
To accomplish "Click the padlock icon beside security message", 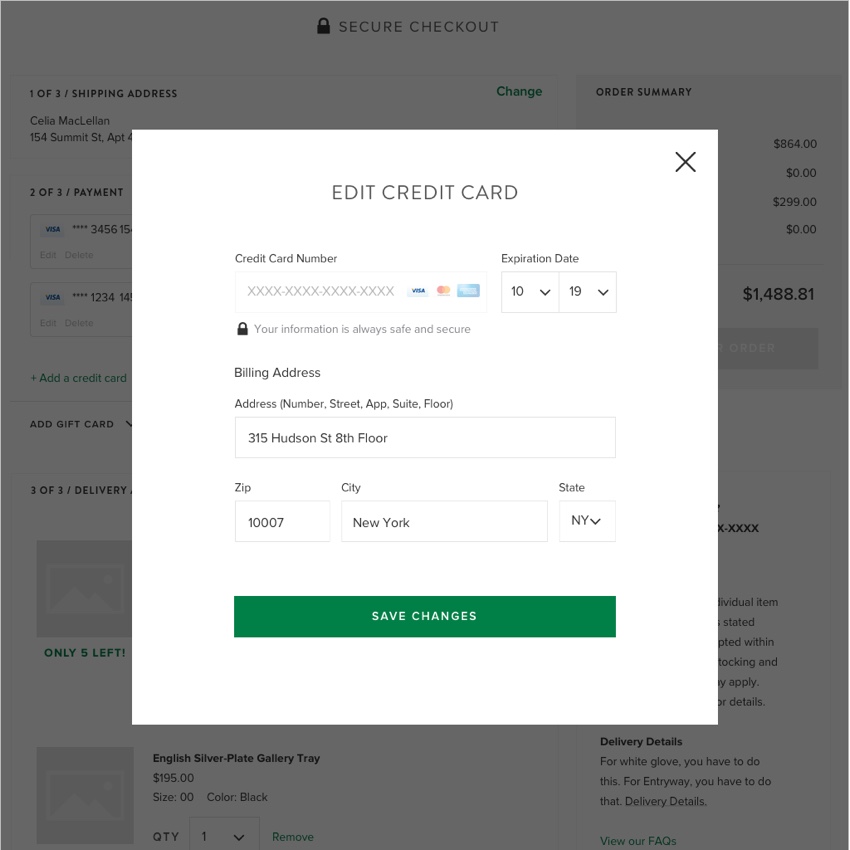I will (x=242, y=329).
